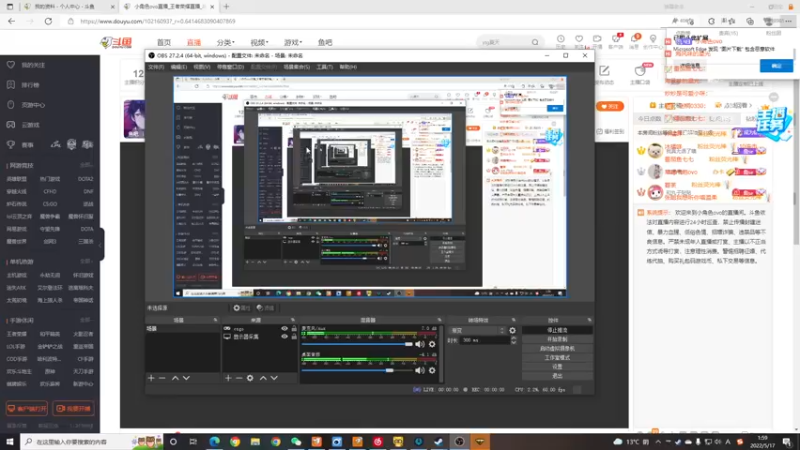
Task: Hide game capture source via eye icon
Action: coord(284,329)
